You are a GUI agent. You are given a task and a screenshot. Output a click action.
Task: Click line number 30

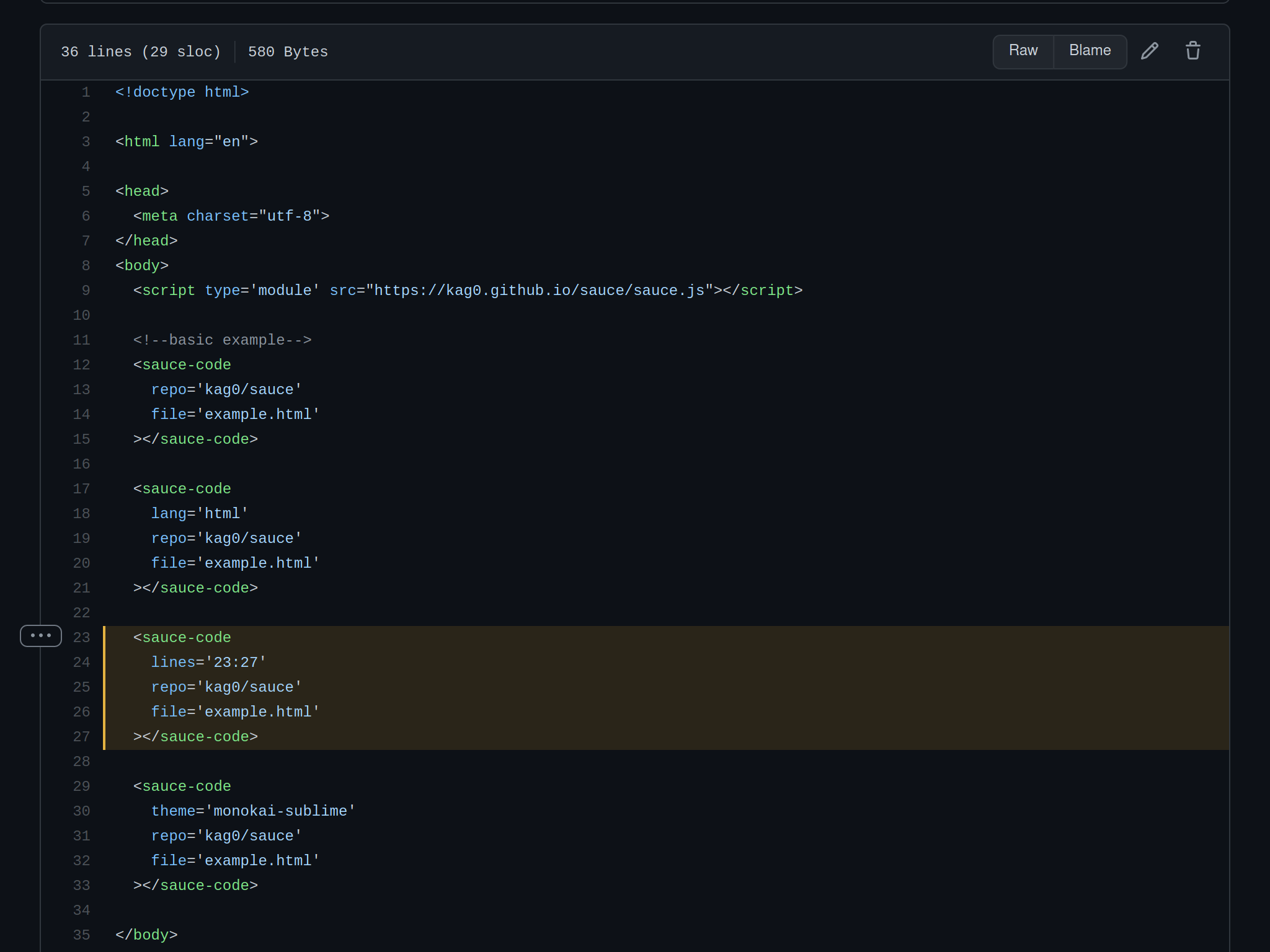(x=81, y=811)
